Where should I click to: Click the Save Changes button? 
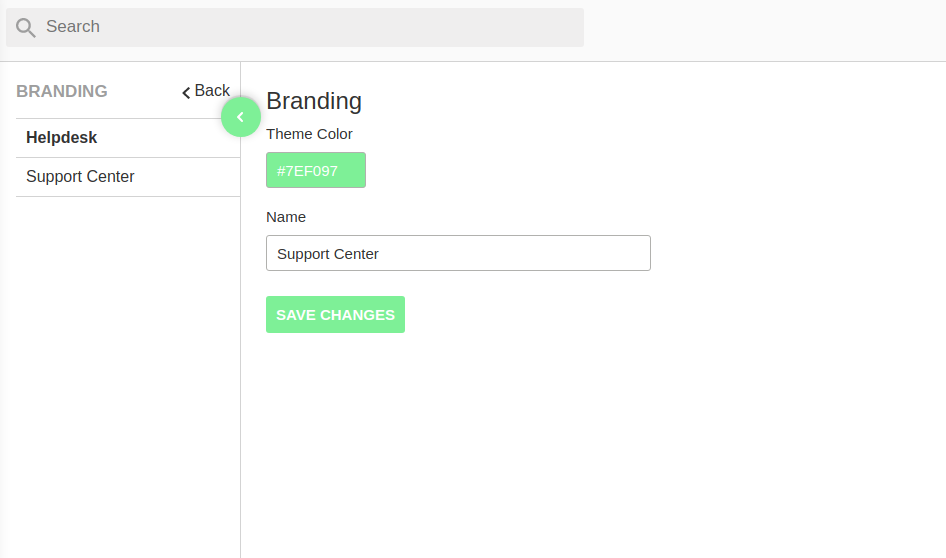point(335,314)
